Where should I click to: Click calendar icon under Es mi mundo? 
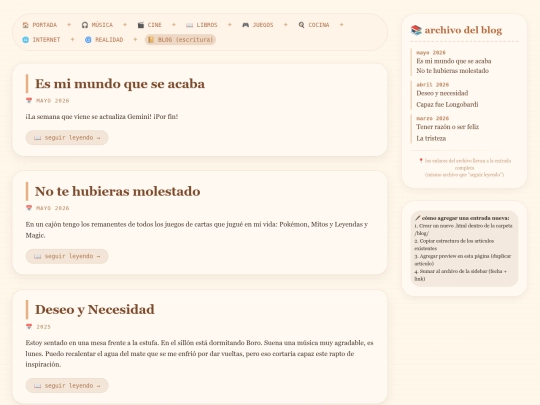tap(29, 101)
